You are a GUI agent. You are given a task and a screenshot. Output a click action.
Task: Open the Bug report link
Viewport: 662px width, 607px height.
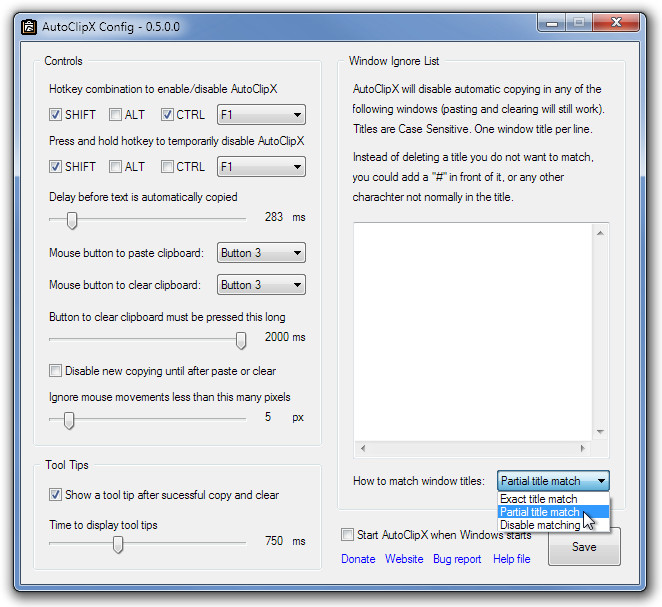pyautogui.click(x=457, y=559)
